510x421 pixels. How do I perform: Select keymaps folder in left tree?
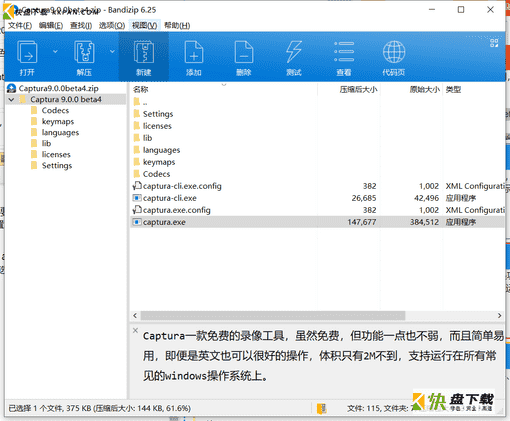(57, 121)
